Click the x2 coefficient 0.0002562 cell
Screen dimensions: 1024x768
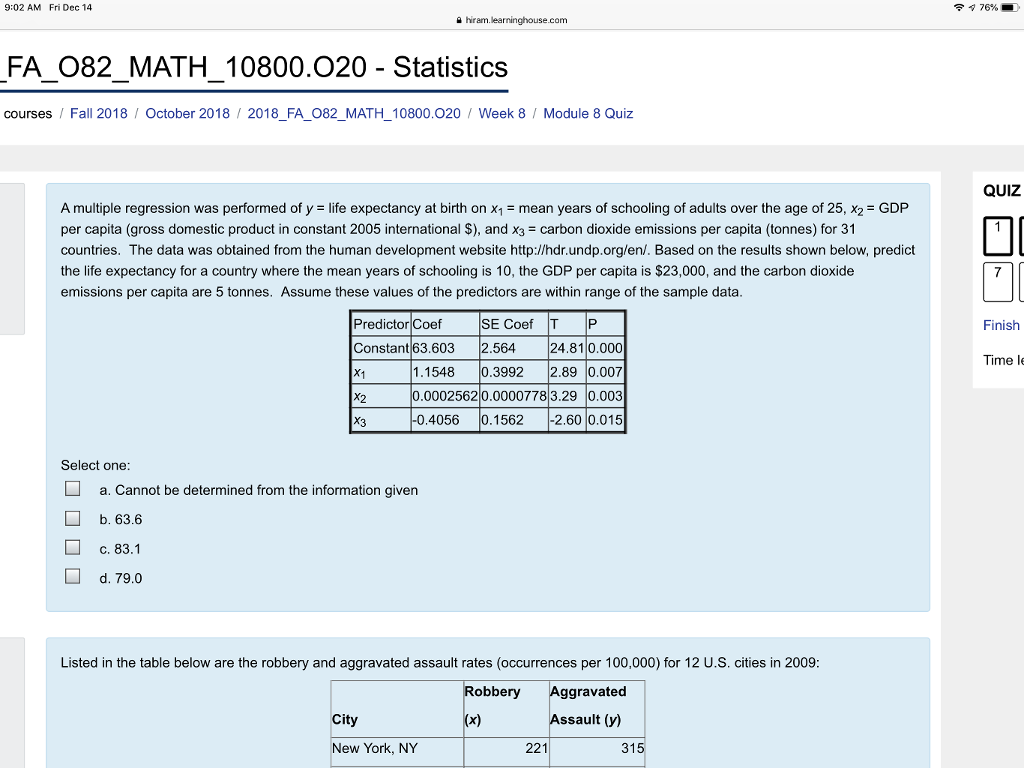[x=445, y=396]
